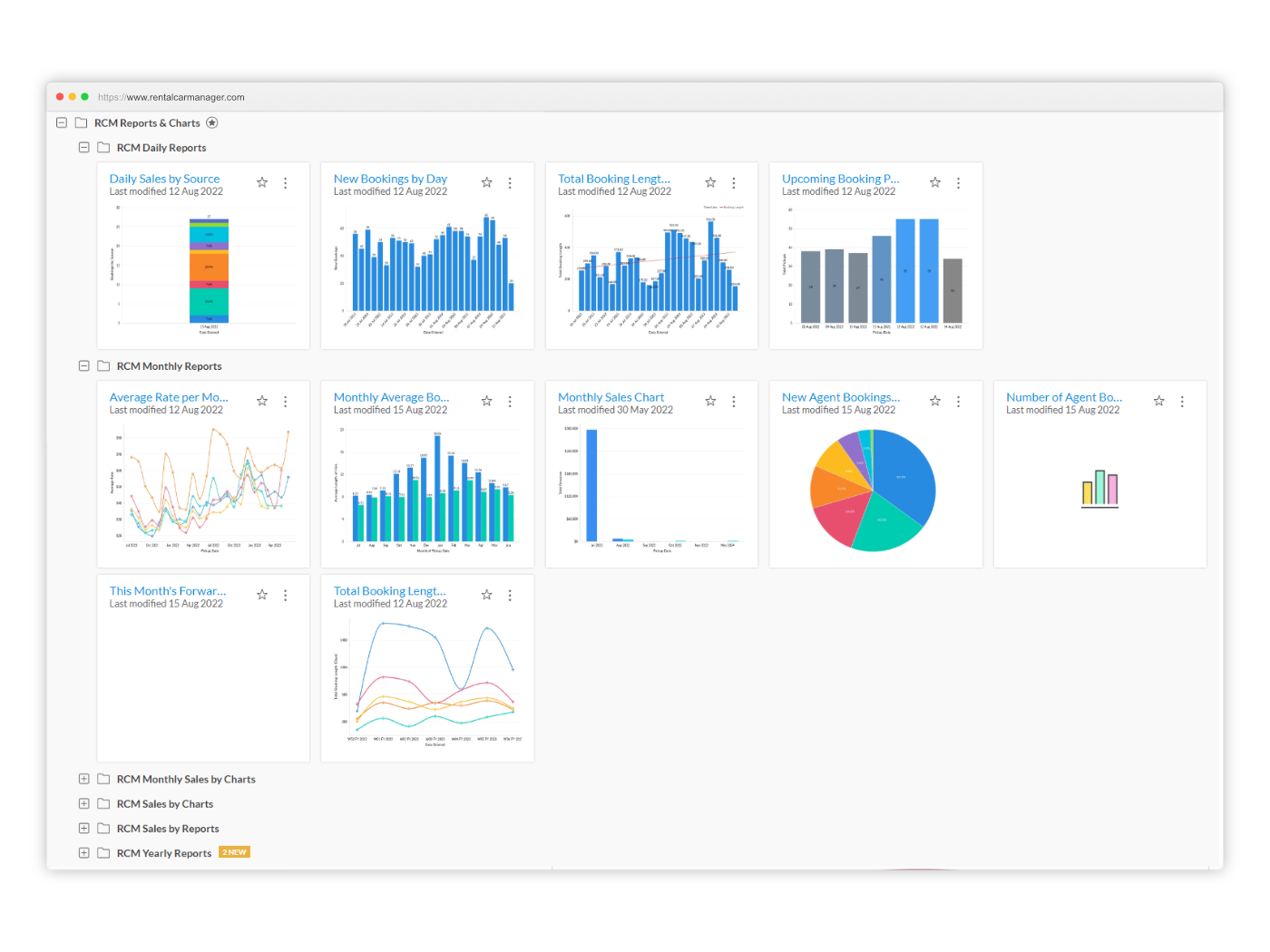Open the Monthly Sales Chart report
The width and height of the screenshot is (1270, 952).
click(x=611, y=396)
